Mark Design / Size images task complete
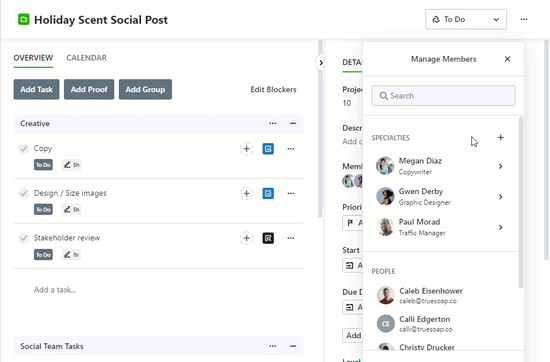 [x=24, y=193]
